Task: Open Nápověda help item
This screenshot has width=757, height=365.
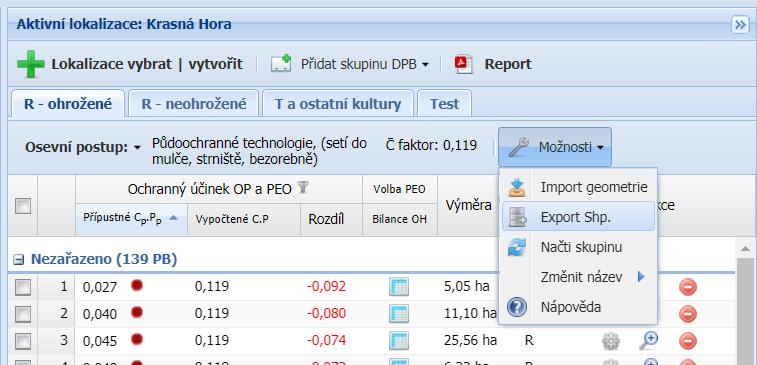Action: click(578, 307)
